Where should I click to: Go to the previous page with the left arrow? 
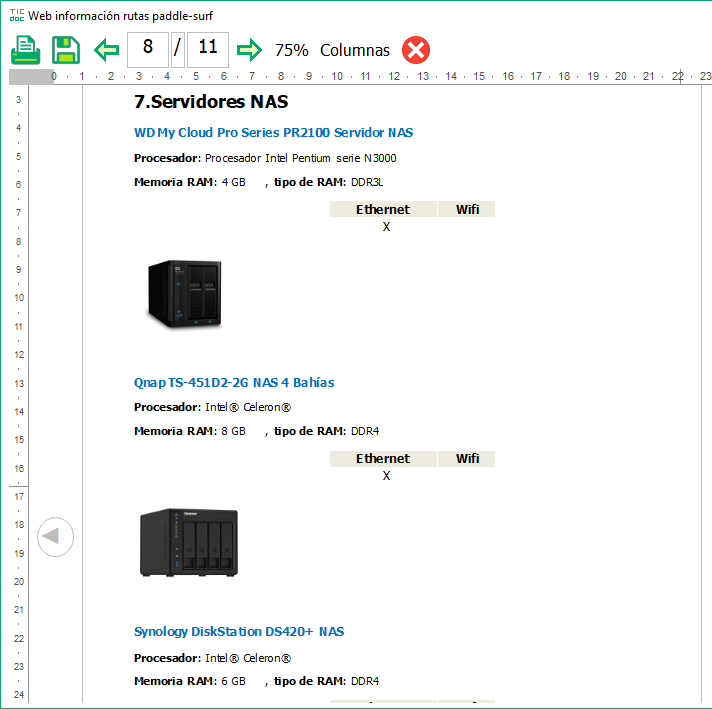(106, 50)
